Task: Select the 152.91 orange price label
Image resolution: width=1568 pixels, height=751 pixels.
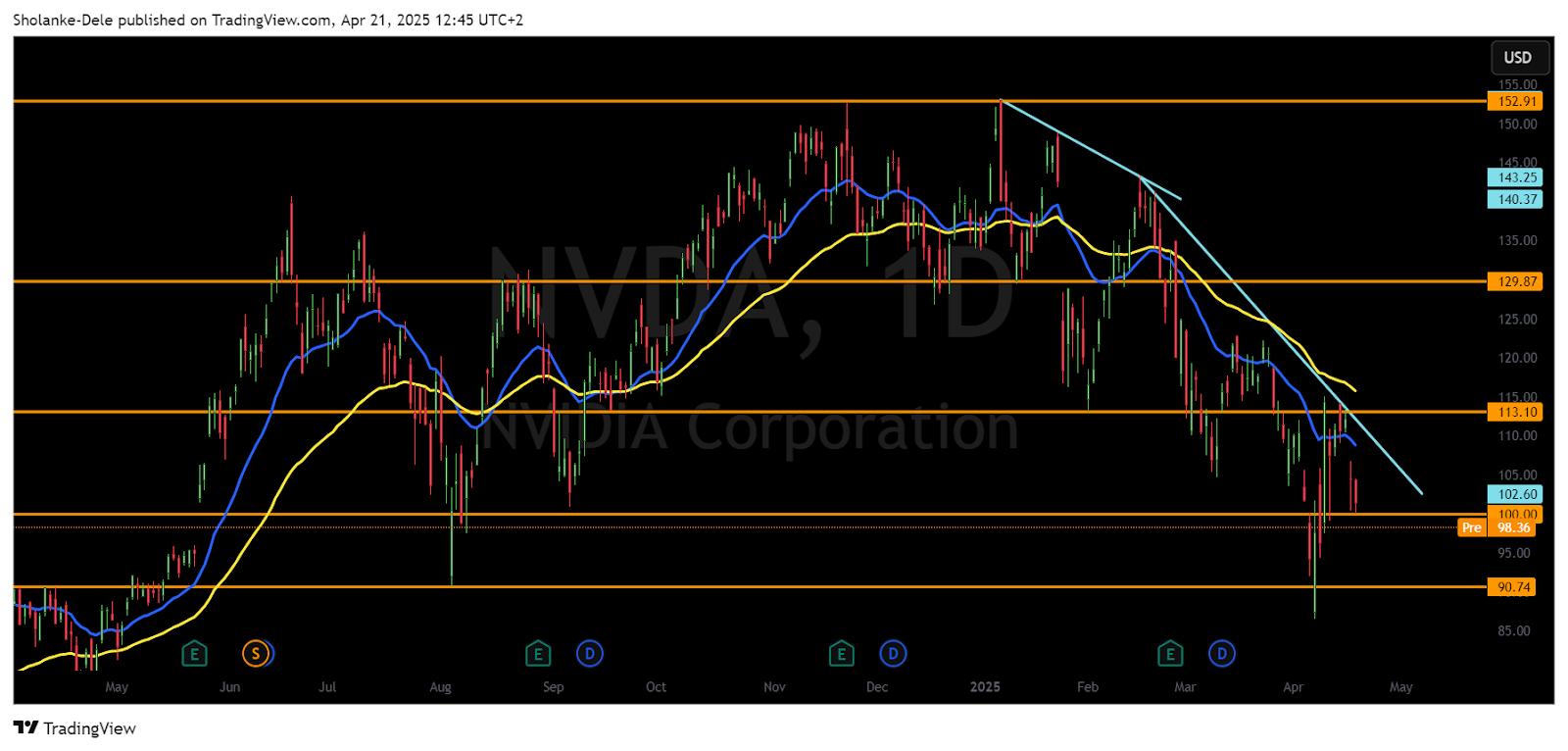Action: pos(1515,101)
